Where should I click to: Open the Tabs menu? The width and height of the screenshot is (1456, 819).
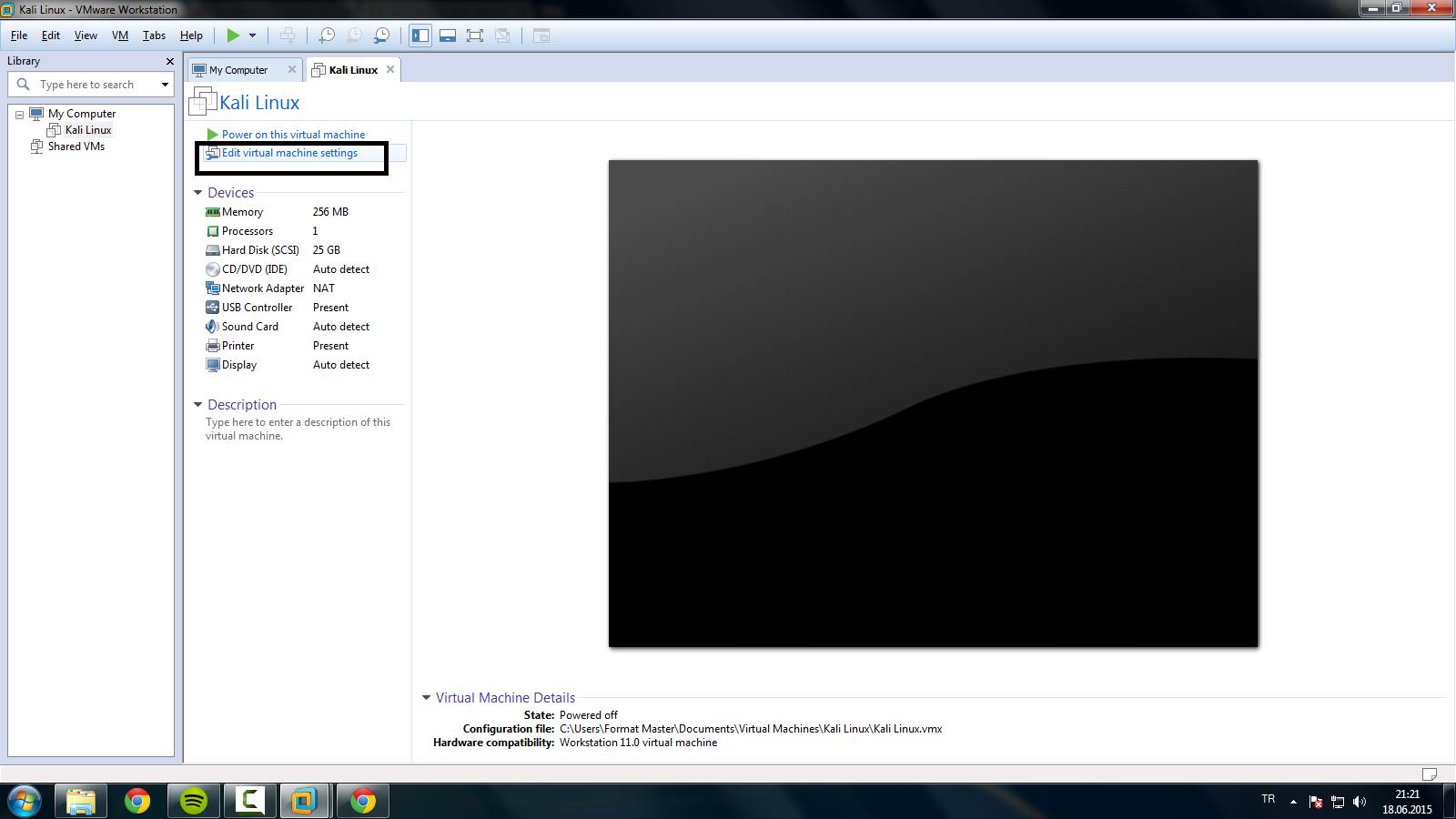(x=154, y=35)
